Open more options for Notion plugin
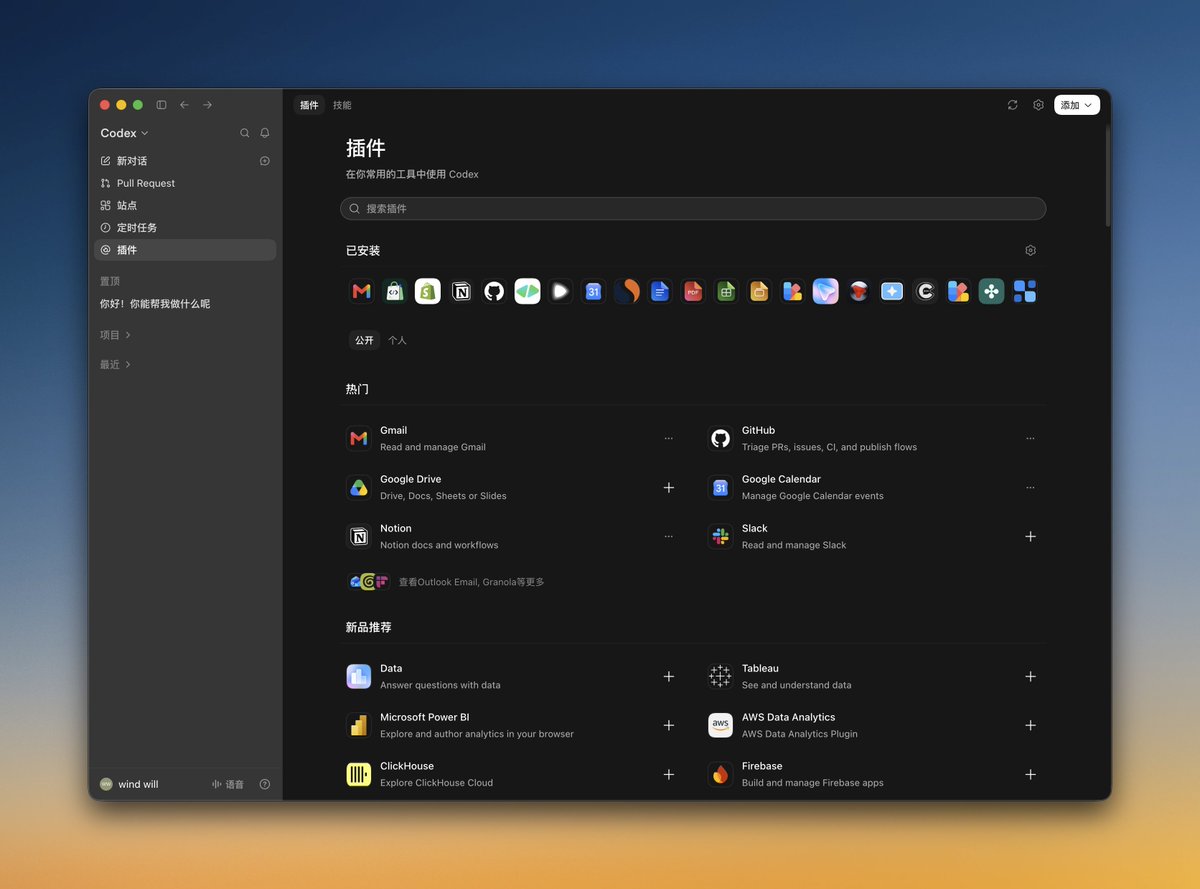Image resolution: width=1200 pixels, height=889 pixels. (x=669, y=536)
